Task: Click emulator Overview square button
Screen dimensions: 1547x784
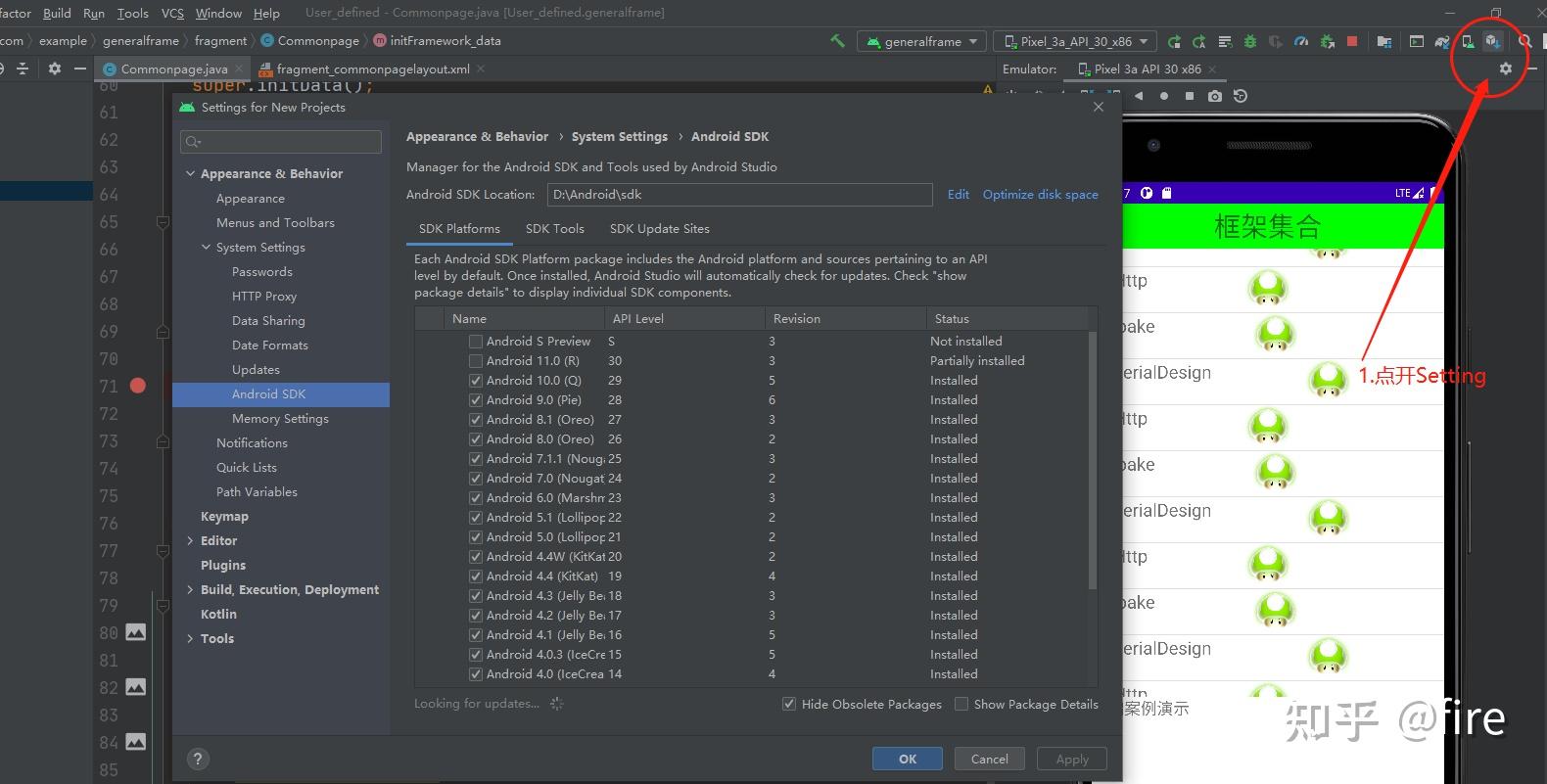Action: pyautogui.click(x=1190, y=96)
